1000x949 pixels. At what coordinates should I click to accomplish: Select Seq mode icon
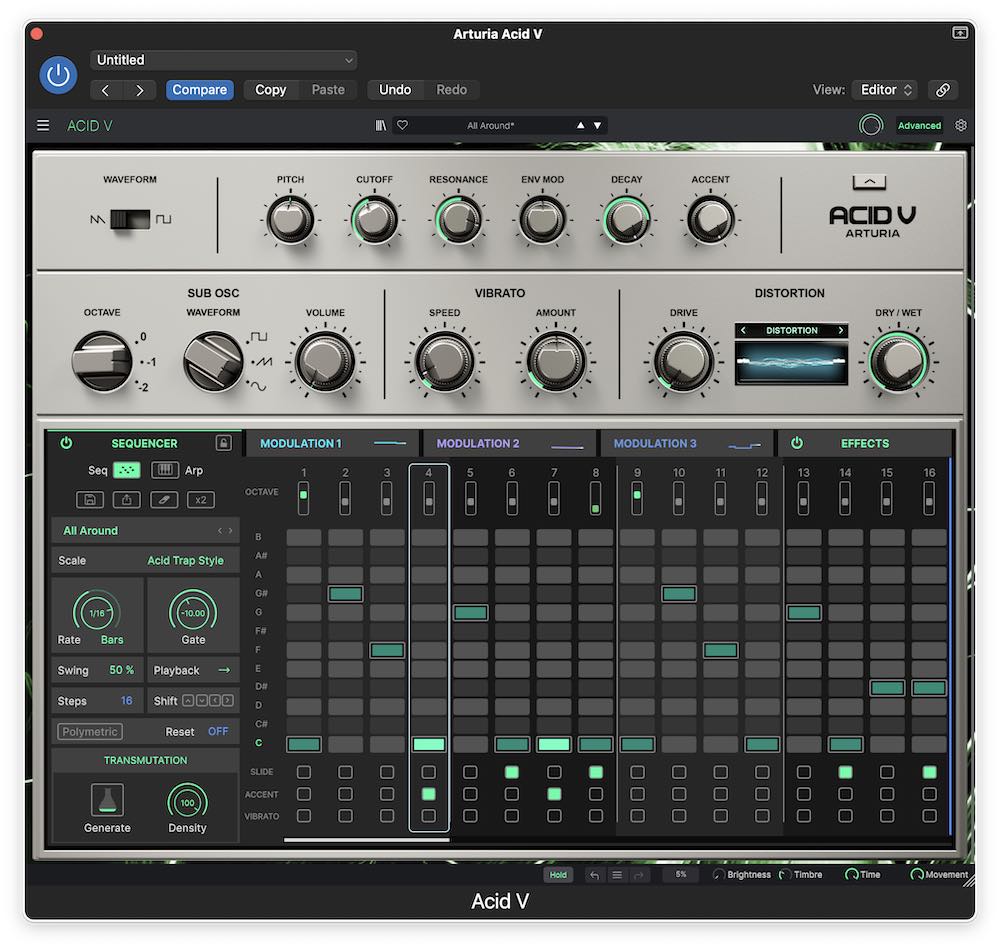click(x=126, y=470)
